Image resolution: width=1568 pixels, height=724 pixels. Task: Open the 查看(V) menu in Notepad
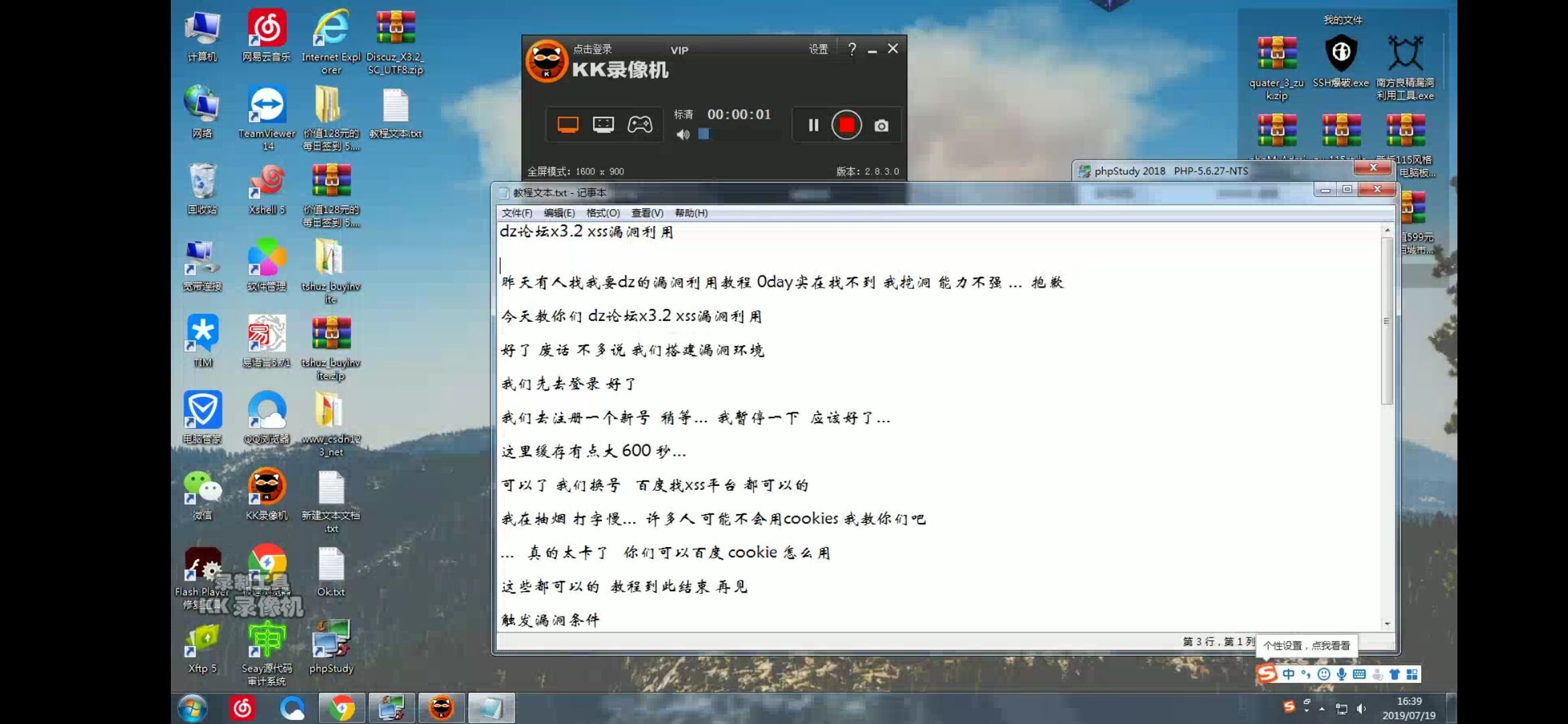coord(647,213)
